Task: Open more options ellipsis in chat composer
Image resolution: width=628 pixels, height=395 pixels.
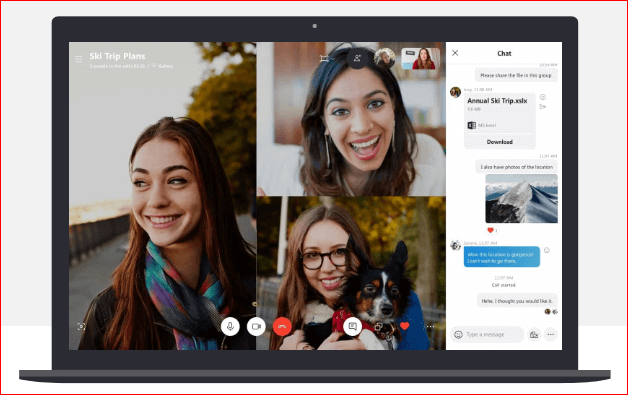Action: coord(551,335)
